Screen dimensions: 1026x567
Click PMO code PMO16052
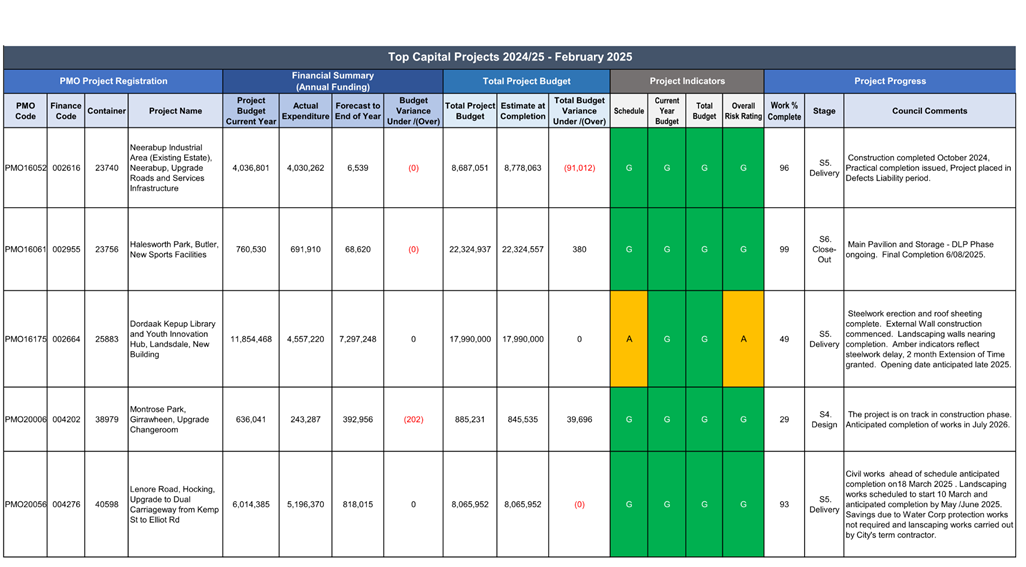coord(26,168)
